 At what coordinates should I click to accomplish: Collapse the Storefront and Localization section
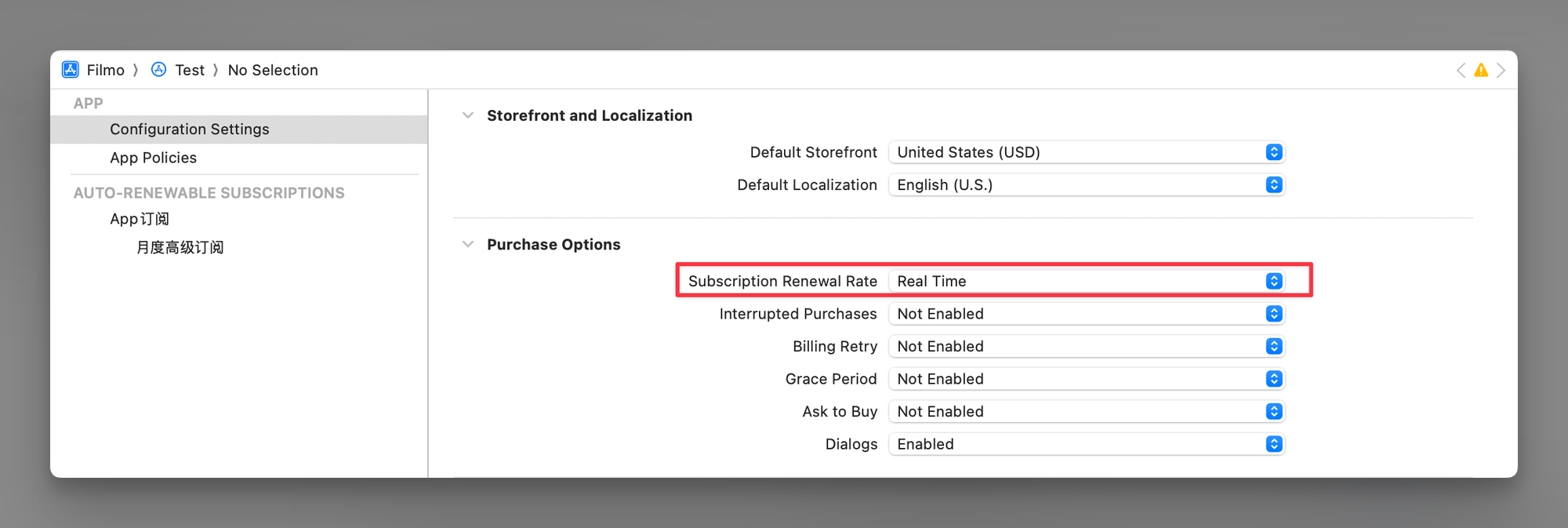(x=468, y=115)
